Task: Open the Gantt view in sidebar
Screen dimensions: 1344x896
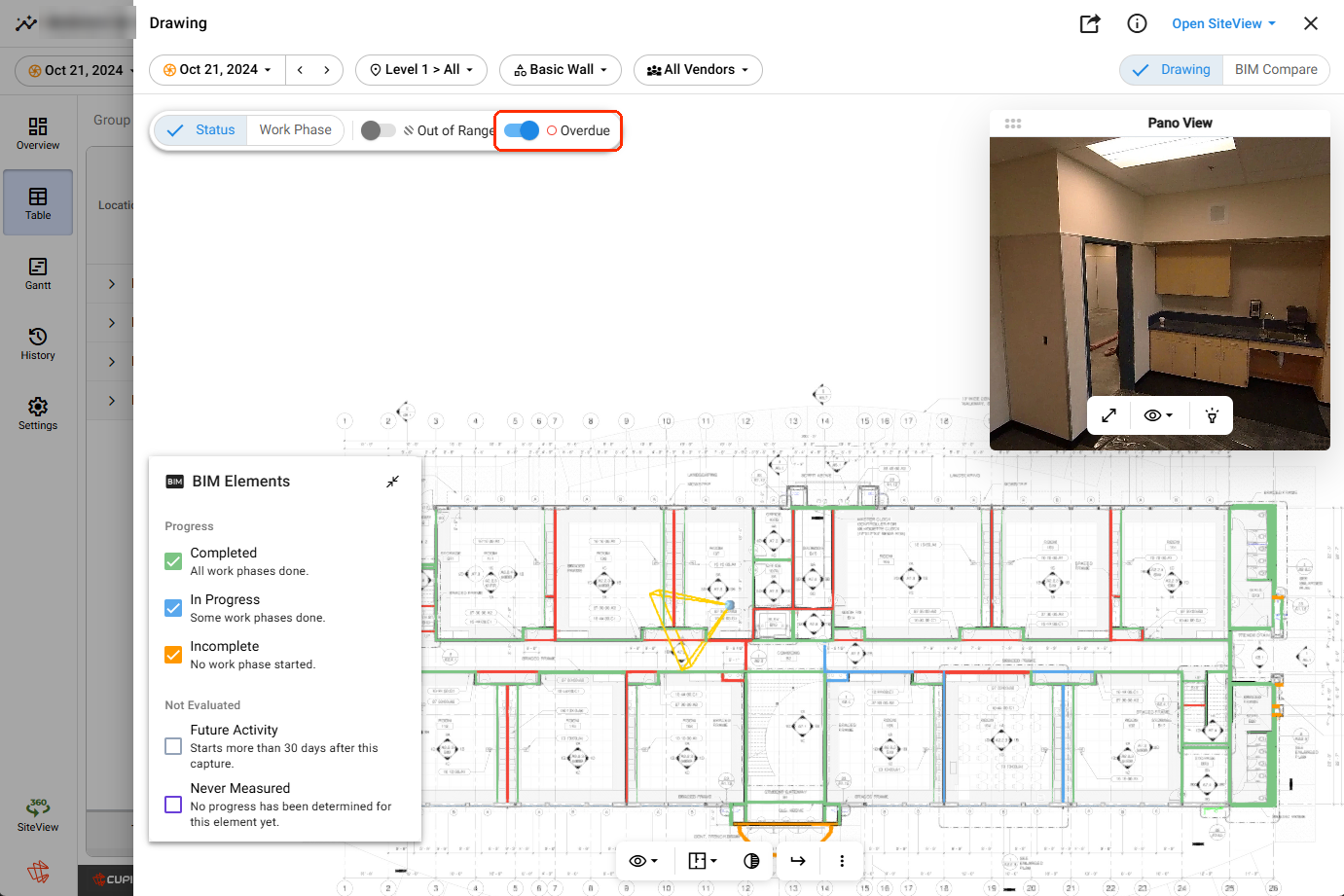Action: [38, 273]
